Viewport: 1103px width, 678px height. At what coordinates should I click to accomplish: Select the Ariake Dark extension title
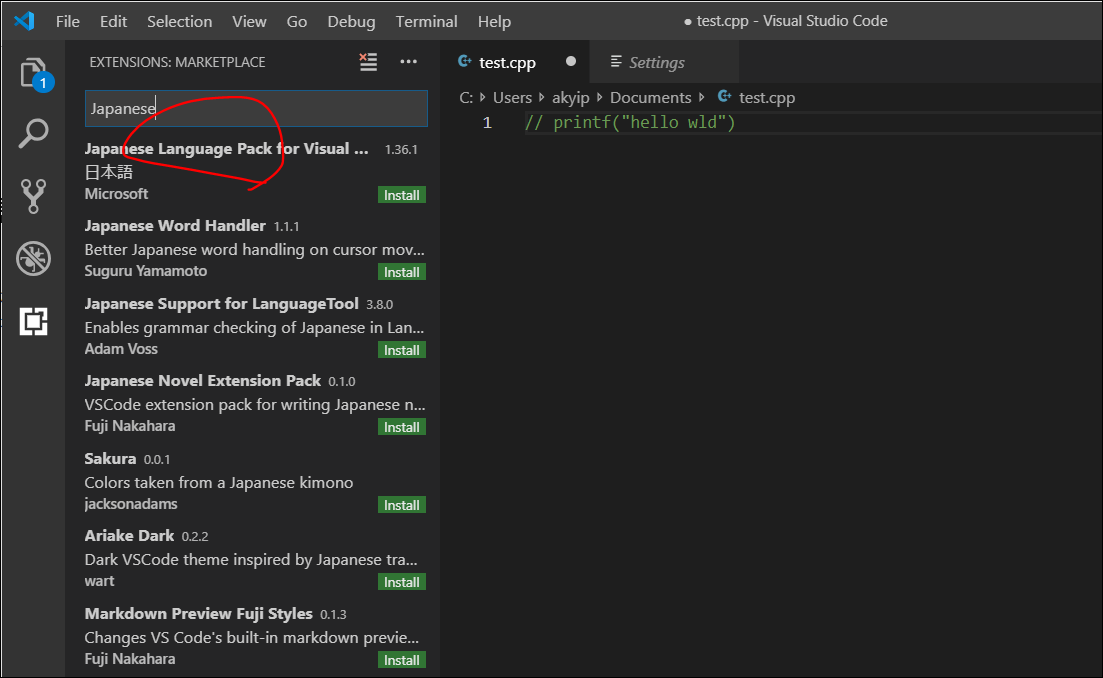(x=129, y=535)
